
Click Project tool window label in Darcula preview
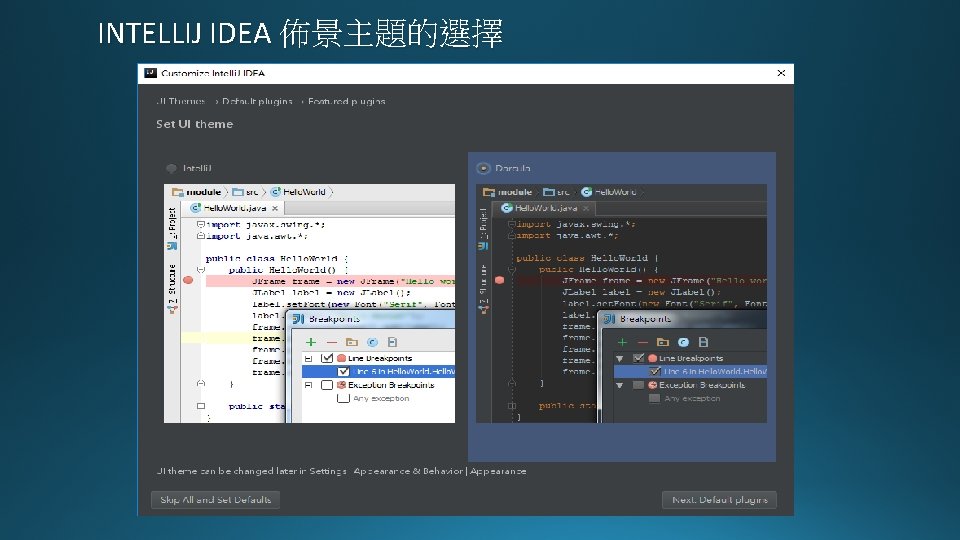tap(483, 223)
